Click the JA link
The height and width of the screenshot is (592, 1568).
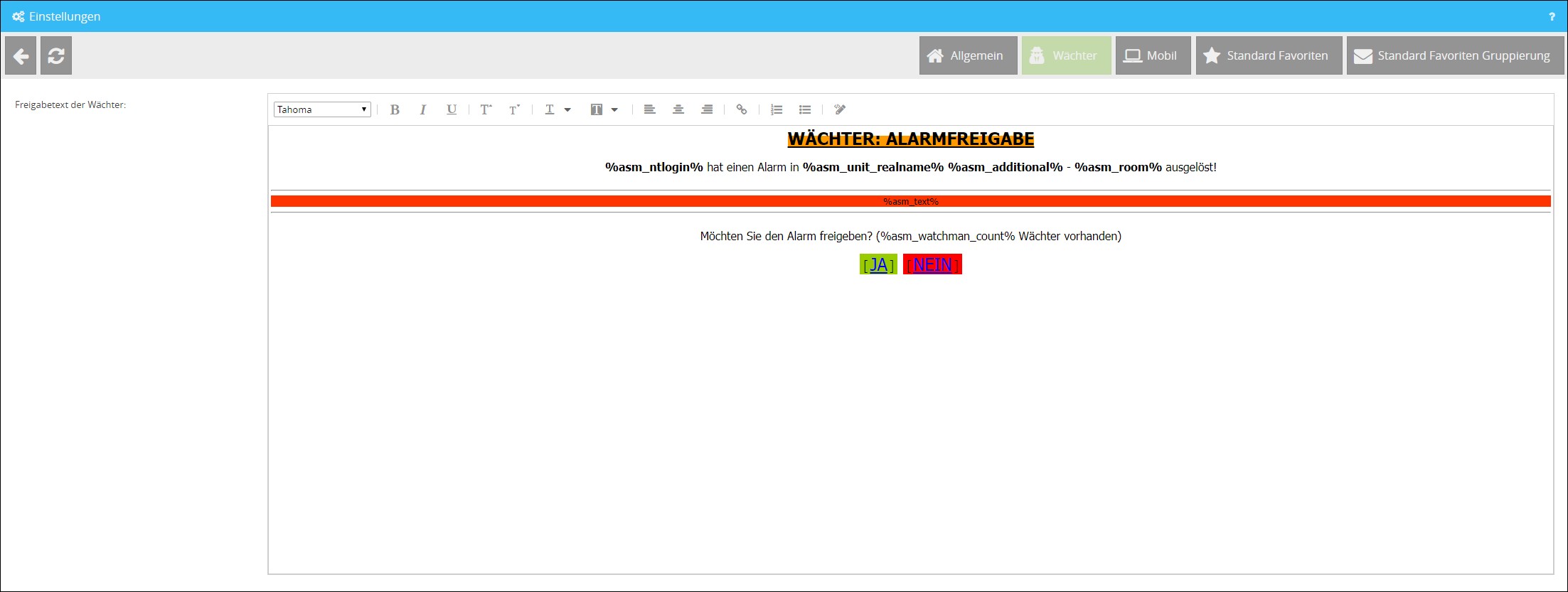pos(878,264)
